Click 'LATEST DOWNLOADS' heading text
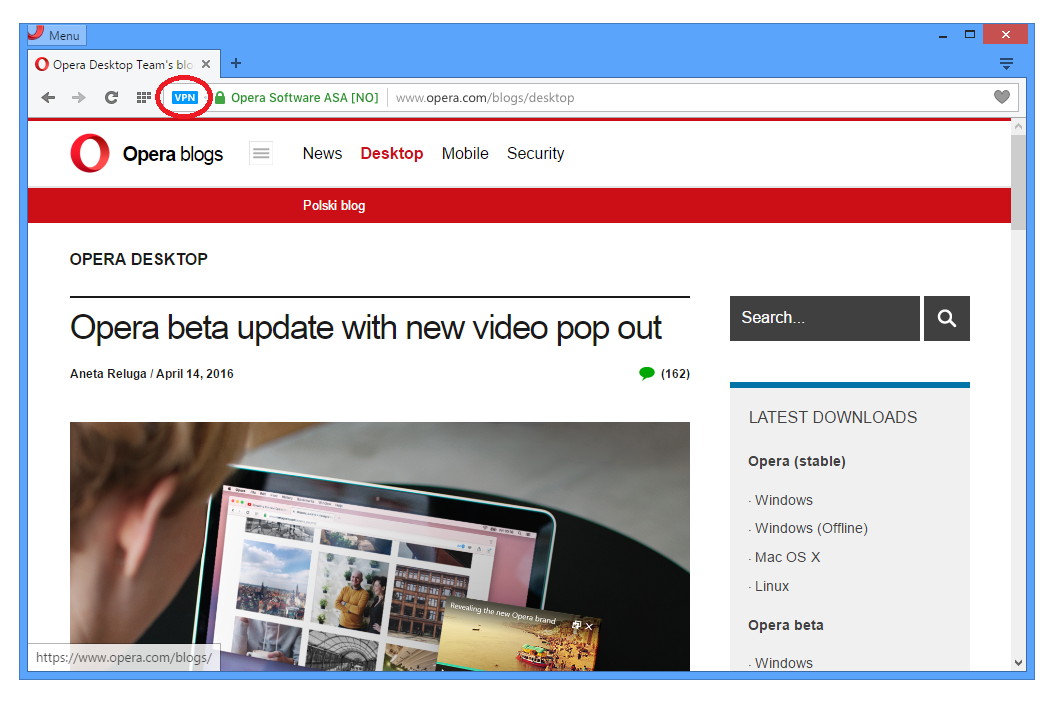The image size is (1054, 702). tap(833, 418)
